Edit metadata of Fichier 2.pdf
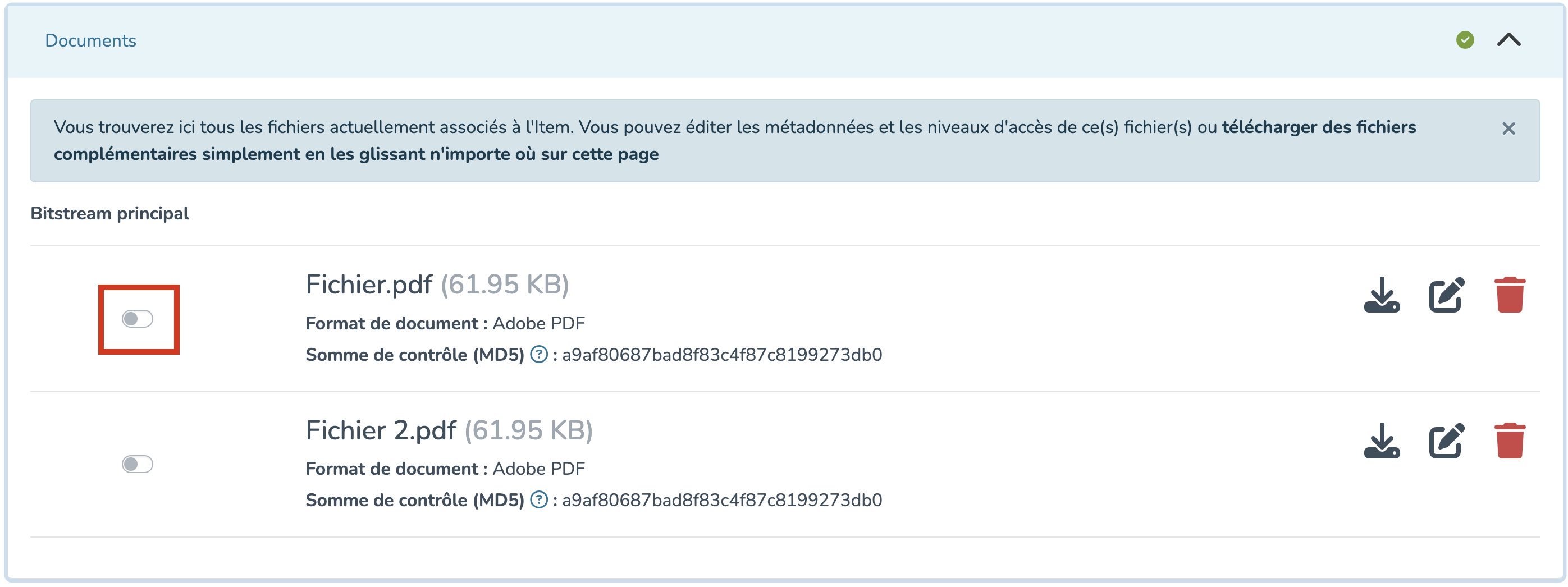This screenshot has width=1568, height=587. [x=1446, y=441]
